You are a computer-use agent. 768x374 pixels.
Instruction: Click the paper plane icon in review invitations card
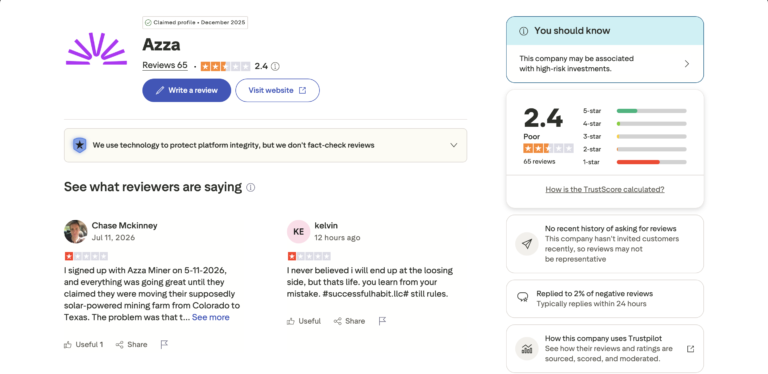tap(527, 244)
